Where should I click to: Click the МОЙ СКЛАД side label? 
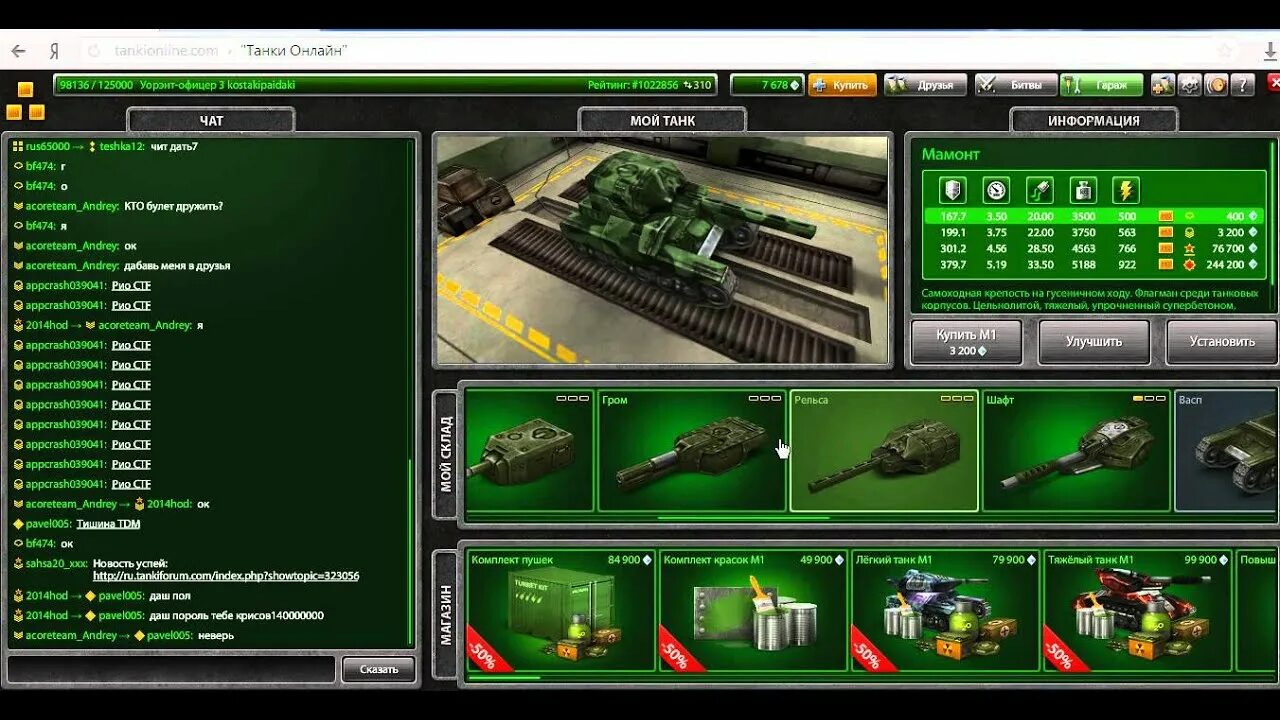446,454
